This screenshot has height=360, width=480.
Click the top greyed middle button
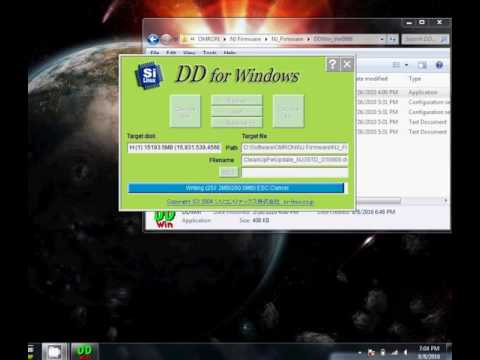coord(237,100)
